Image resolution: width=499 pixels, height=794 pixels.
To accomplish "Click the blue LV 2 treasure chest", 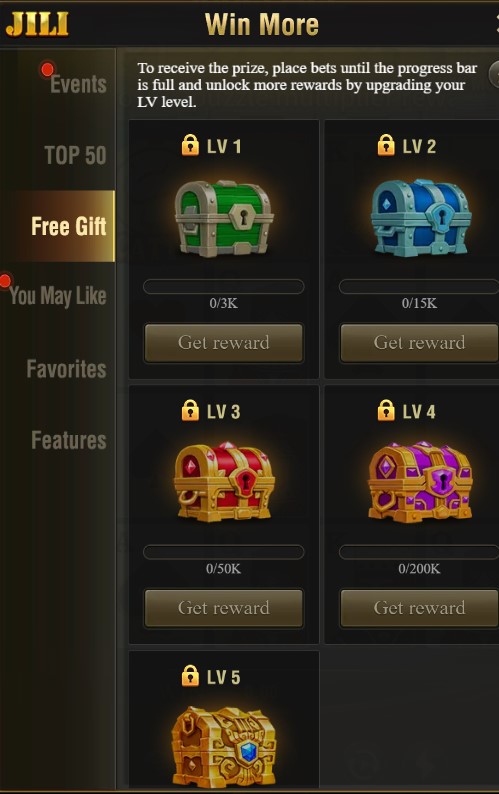I will pyautogui.click(x=420, y=217).
